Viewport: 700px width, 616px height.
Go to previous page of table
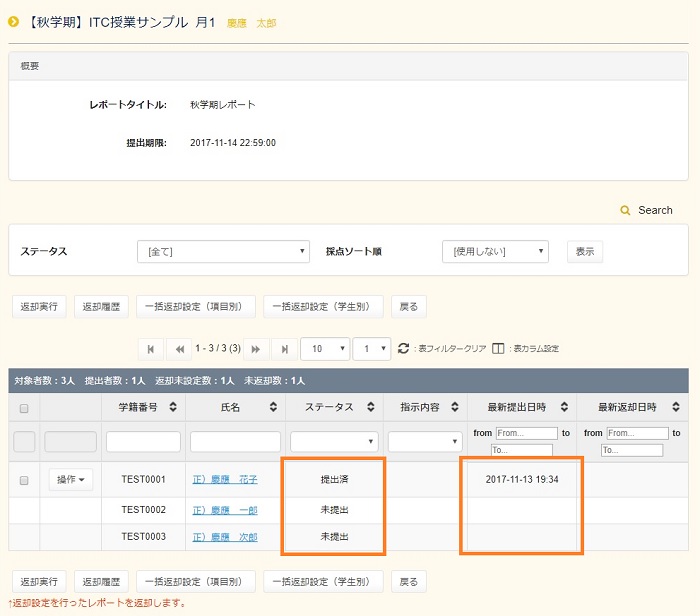pos(180,349)
